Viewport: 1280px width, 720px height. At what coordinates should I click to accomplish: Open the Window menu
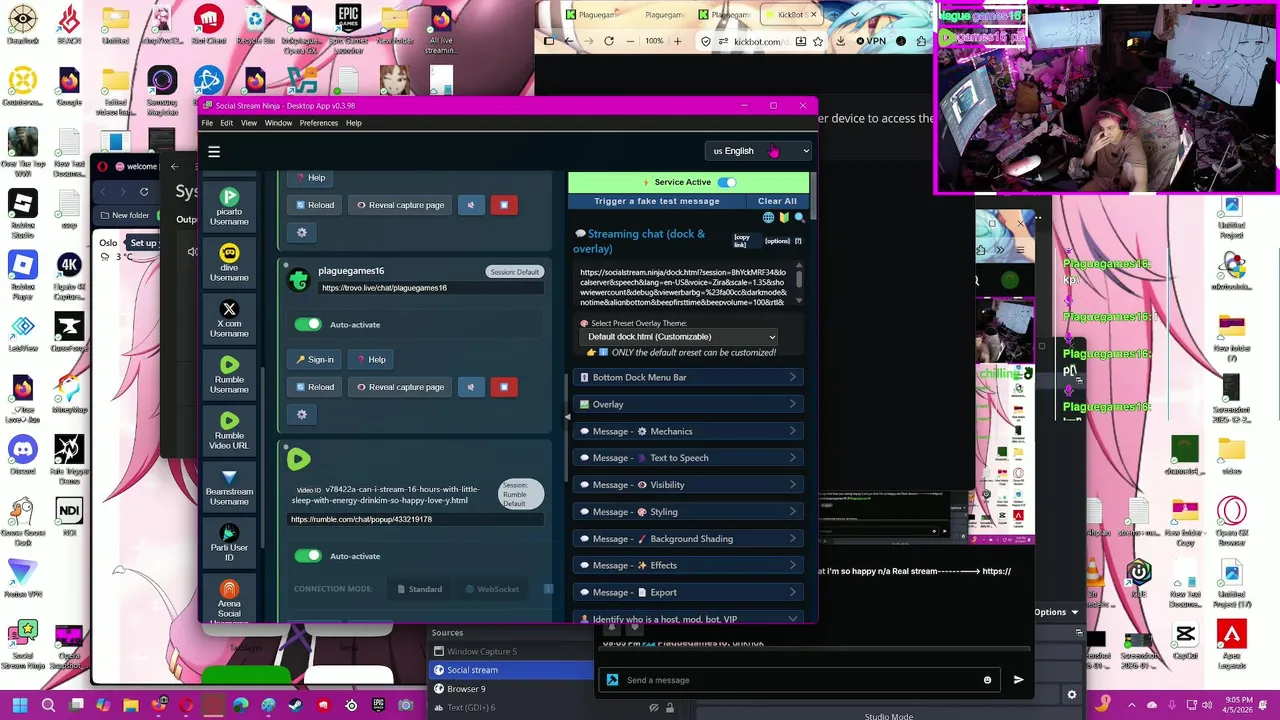coord(278,123)
